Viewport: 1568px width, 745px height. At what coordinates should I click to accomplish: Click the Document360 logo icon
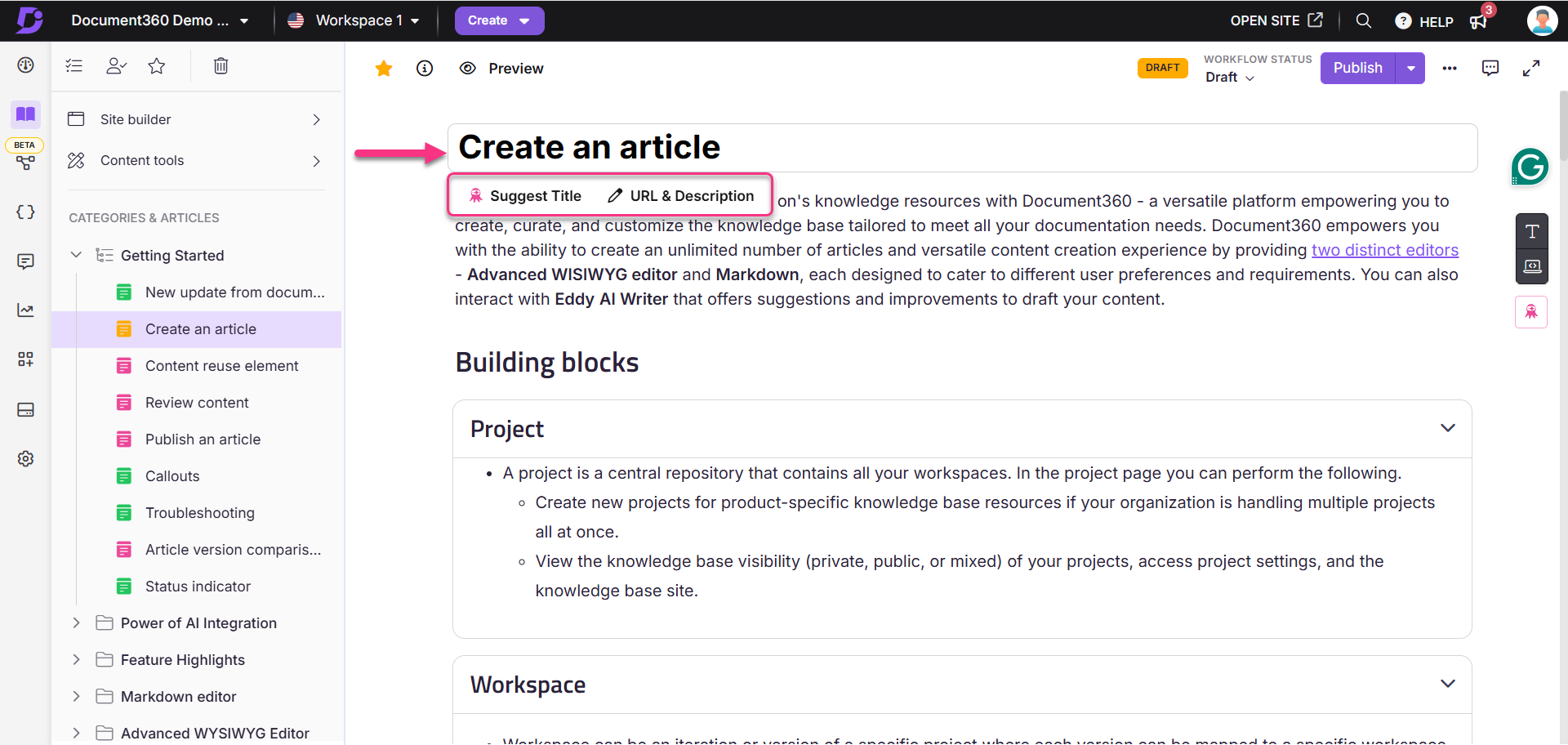[x=29, y=20]
